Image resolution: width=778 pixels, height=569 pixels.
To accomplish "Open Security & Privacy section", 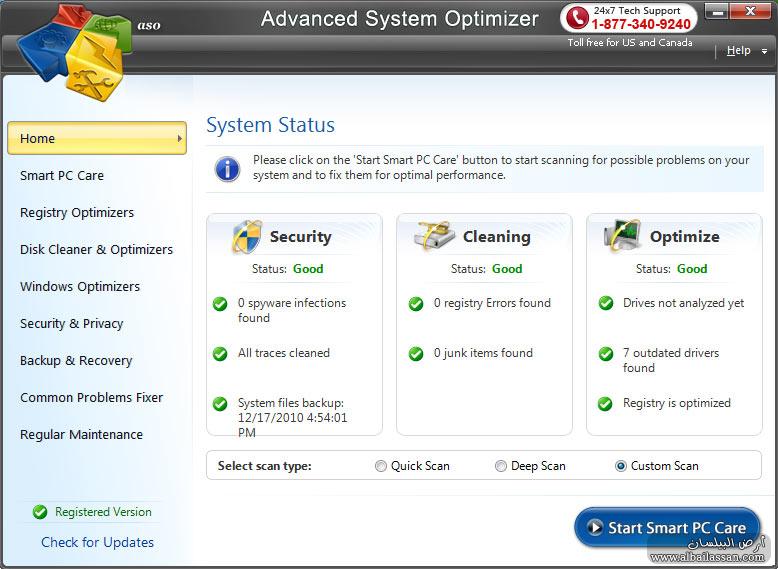I will tap(71, 323).
